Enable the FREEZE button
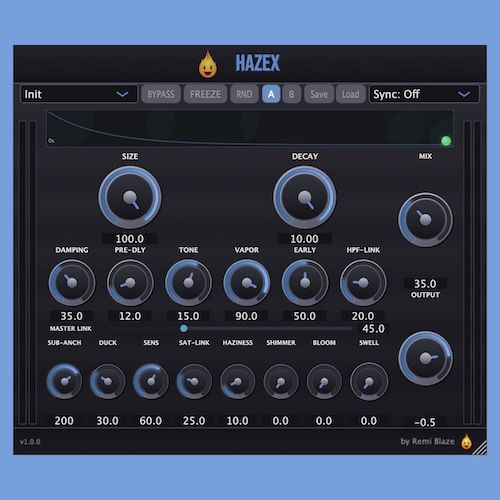Image resolution: width=500 pixels, height=500 pixels. [205, 94]
